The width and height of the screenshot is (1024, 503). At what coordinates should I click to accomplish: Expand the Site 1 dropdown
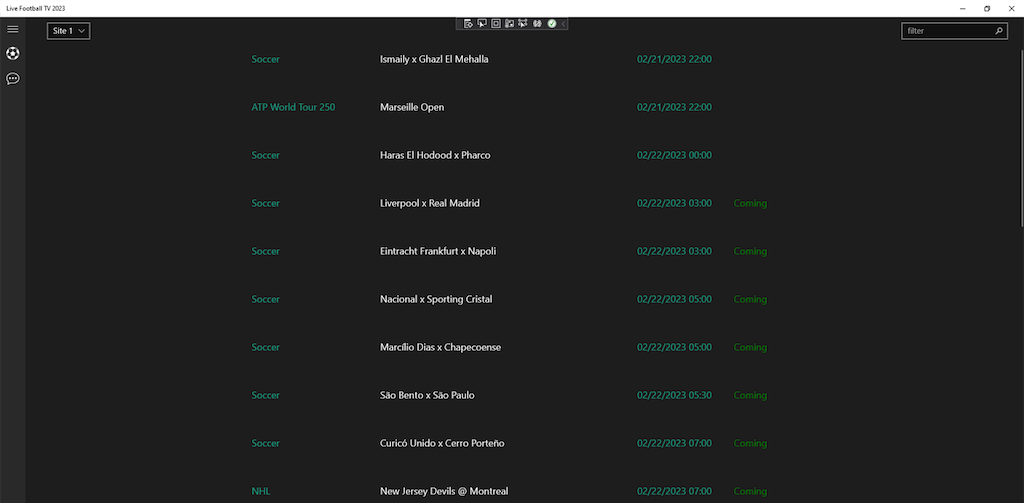point(69,31)
